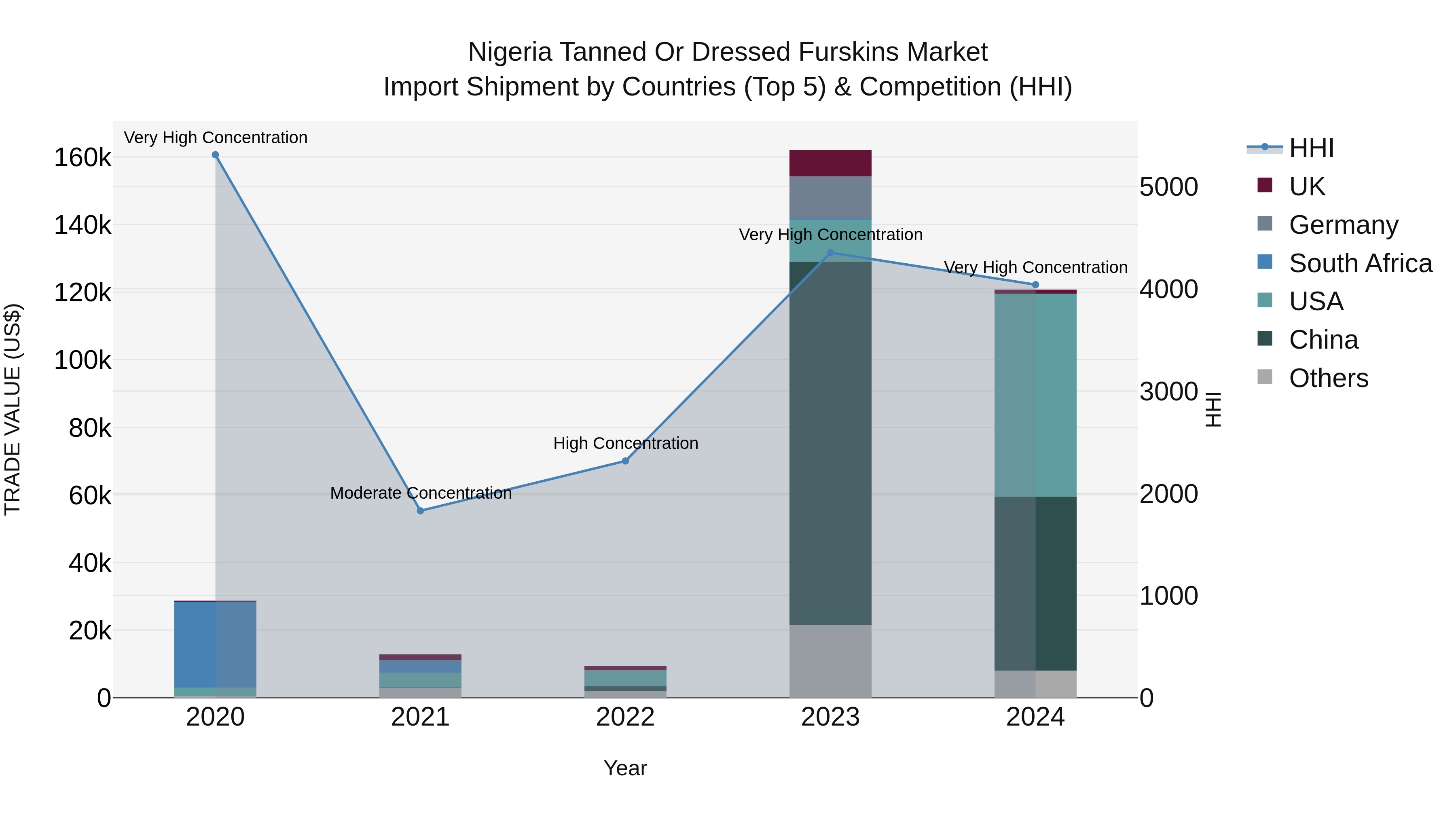
Task: Click the 5000 right HHI axis tick
Action: 1169,187
